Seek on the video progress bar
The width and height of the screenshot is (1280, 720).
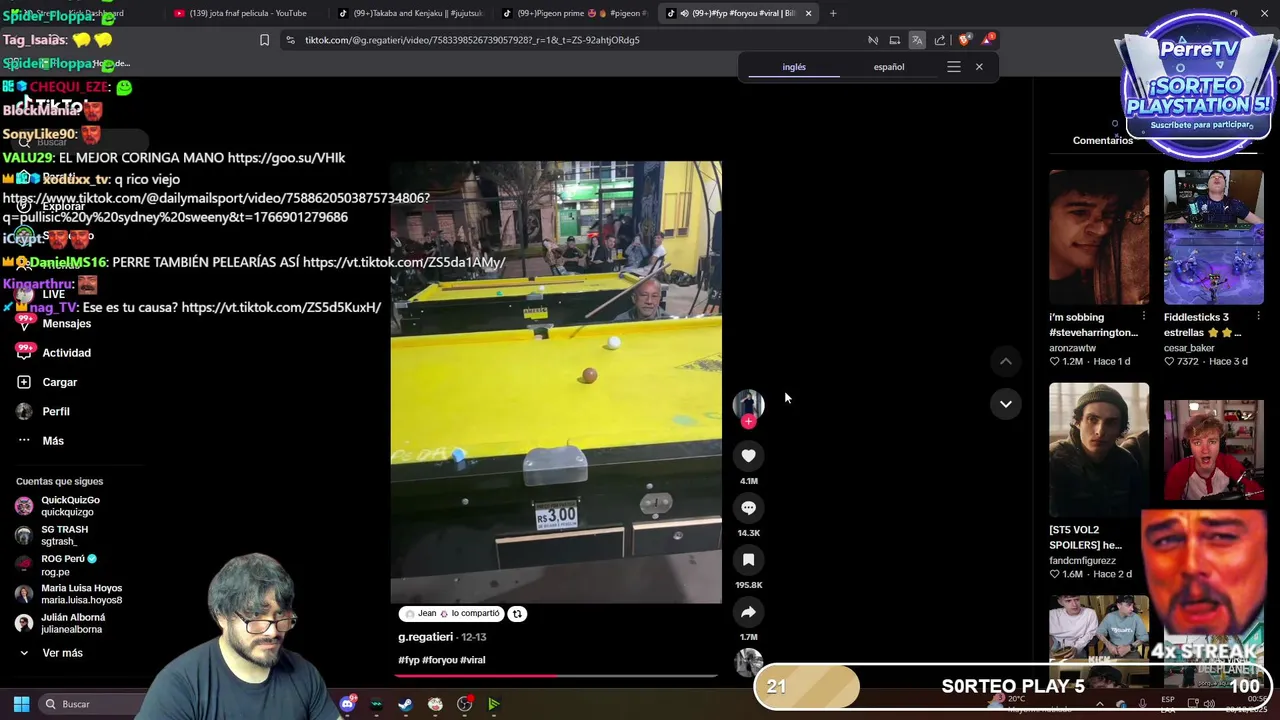pyautogui.click(x=556, y=676)
